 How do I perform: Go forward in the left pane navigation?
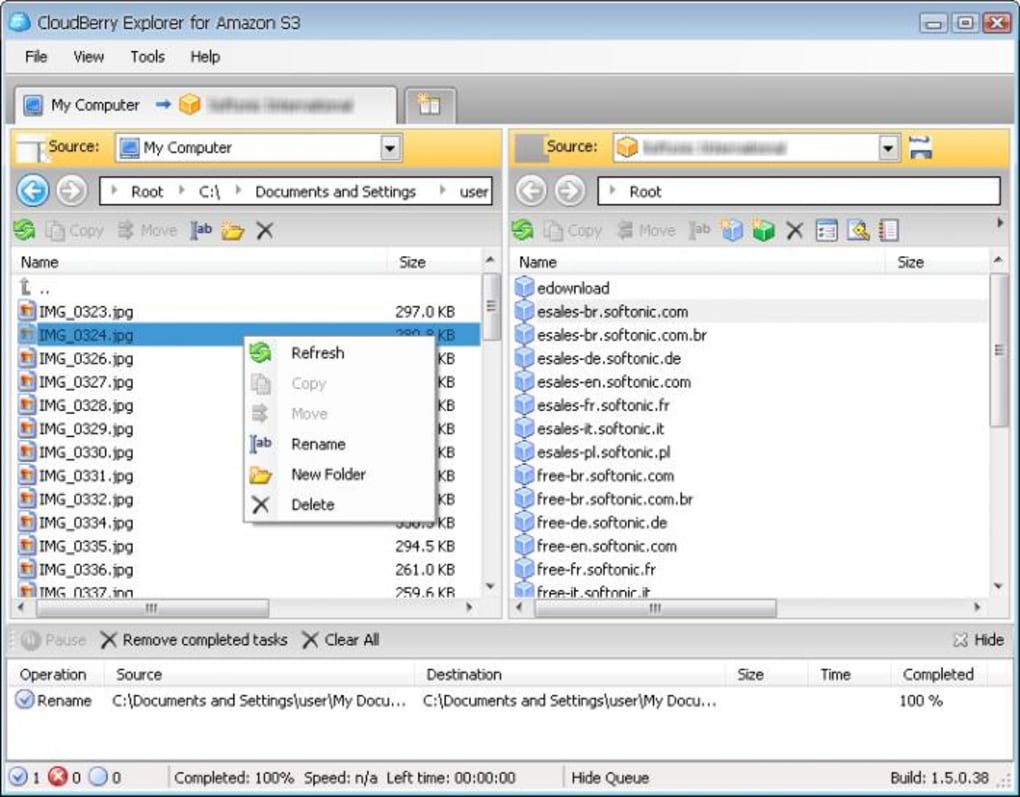72,191
